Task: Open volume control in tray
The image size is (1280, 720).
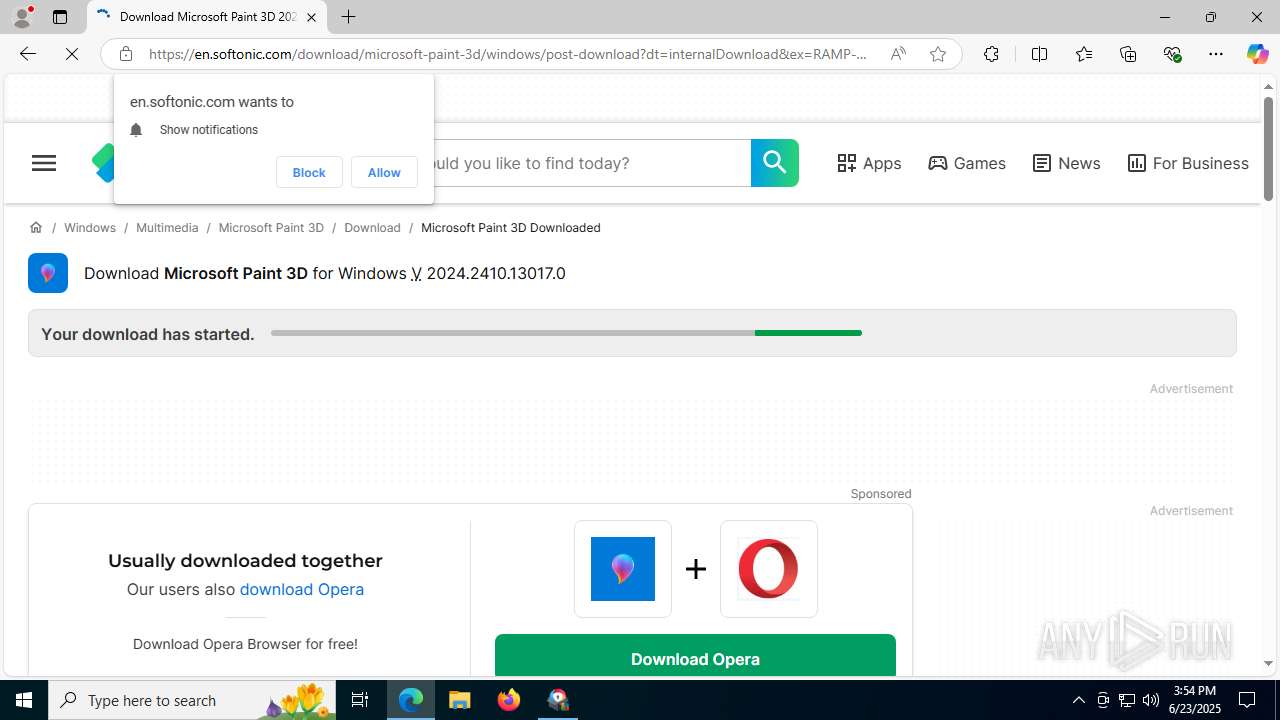Action: point(1151,700)
